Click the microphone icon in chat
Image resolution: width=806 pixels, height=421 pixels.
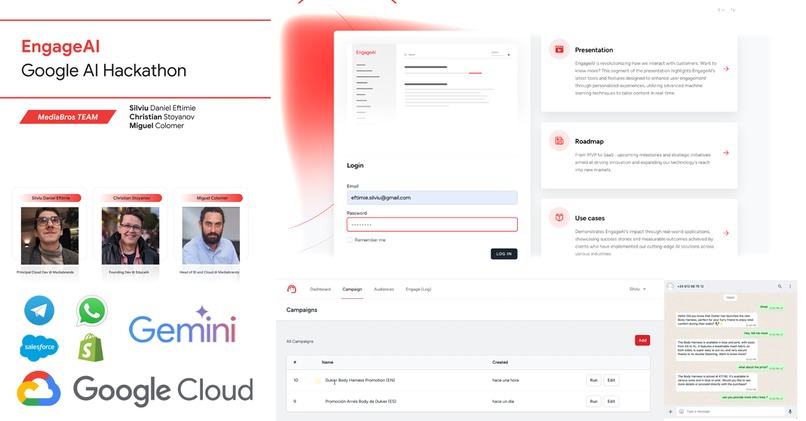pos(790,411)
